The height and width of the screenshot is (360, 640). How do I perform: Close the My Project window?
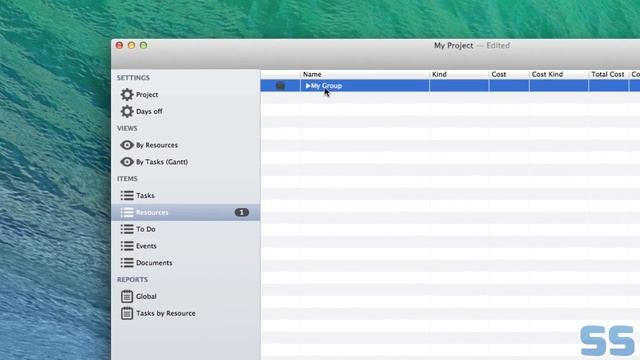(119, 45)
